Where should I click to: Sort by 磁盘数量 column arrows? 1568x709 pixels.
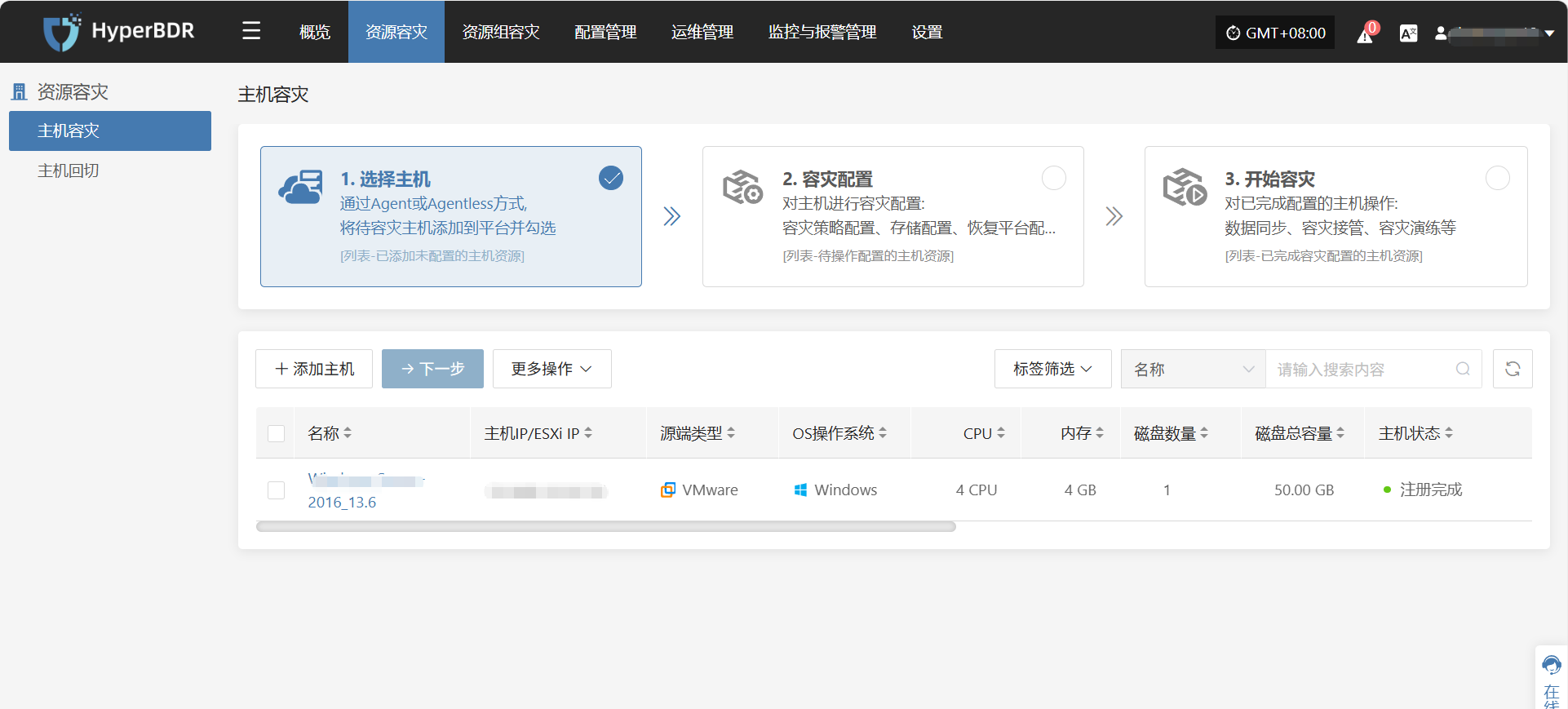(x=1204, y=433)
